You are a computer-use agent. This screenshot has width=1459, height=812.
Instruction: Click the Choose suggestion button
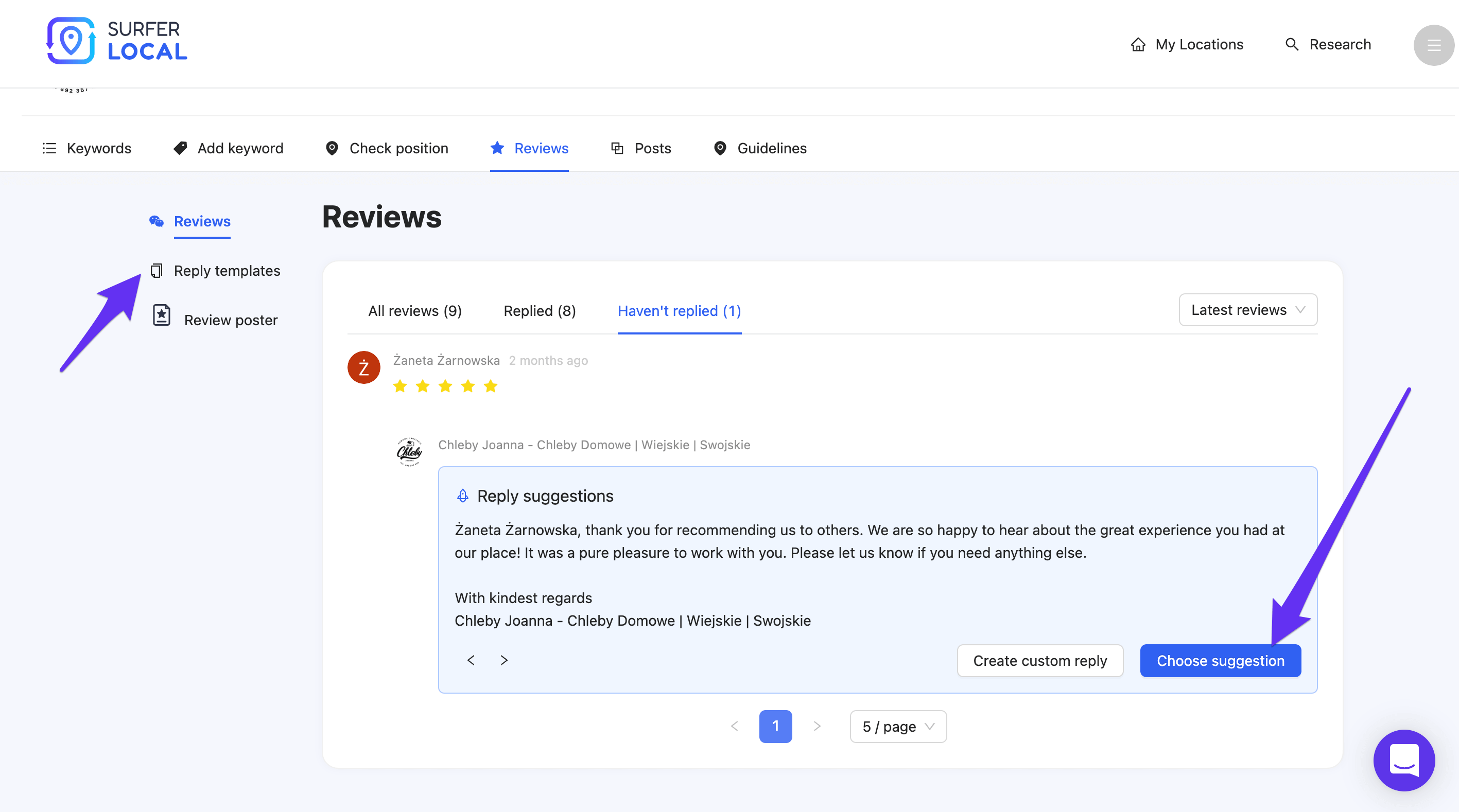click(1221, 660)
